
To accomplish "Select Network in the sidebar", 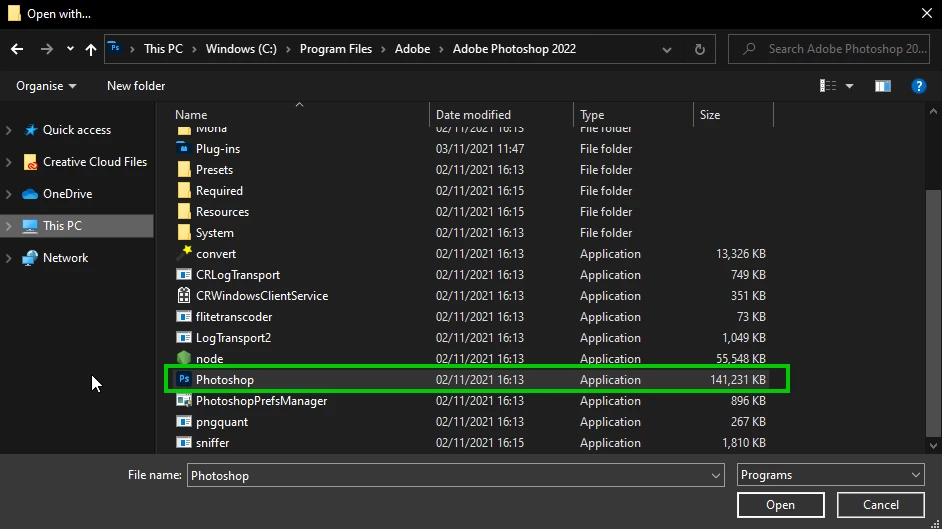I will [x=65, y=258].
